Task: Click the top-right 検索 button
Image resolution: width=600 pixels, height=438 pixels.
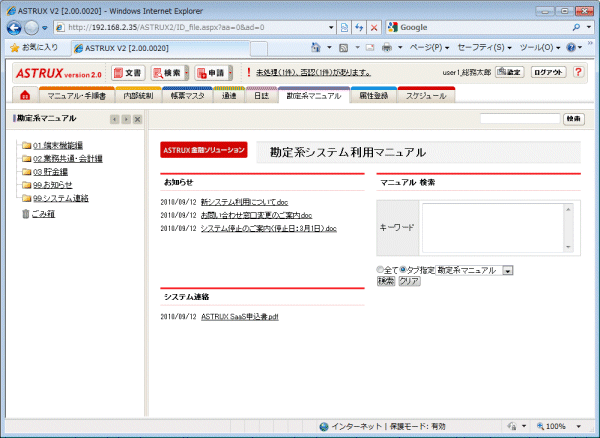Action: click(x=574, y=119)
